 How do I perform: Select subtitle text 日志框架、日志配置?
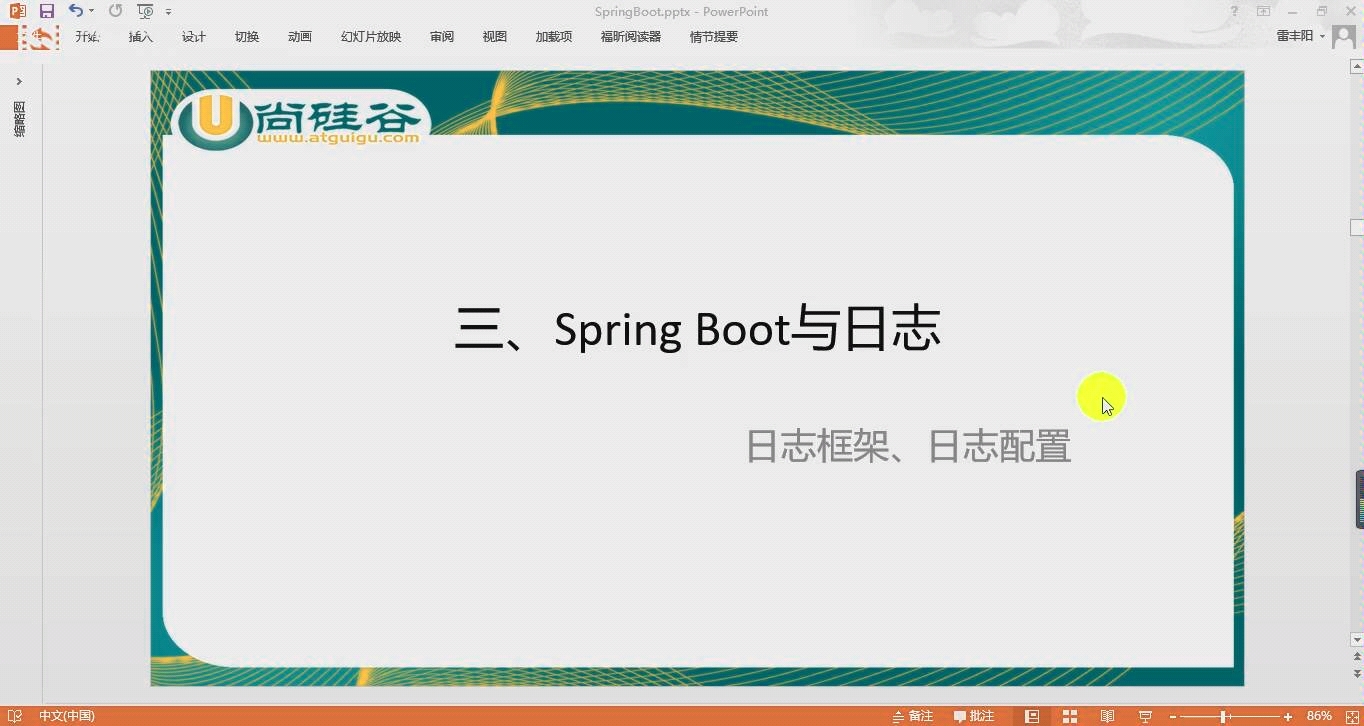(909, 446)
